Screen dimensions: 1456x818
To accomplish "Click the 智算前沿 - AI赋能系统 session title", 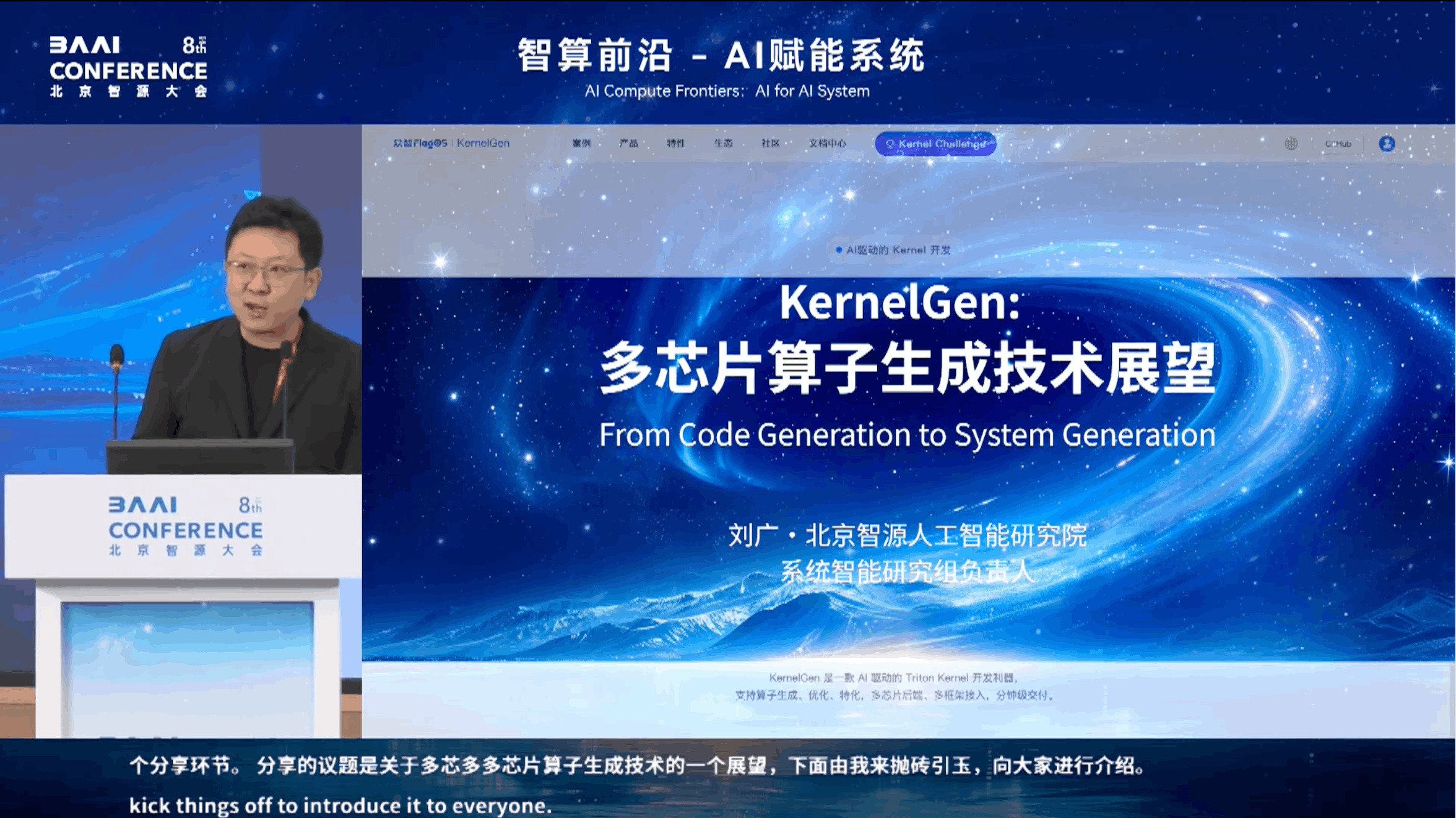I will pyautogui.click(x=721, y=54).
